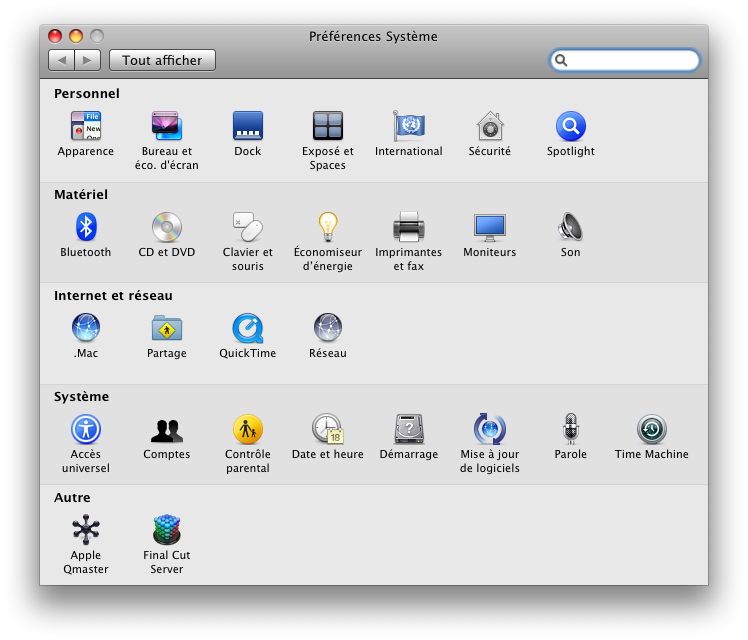Open Partage sharing folder icon

tap(166, 328)
